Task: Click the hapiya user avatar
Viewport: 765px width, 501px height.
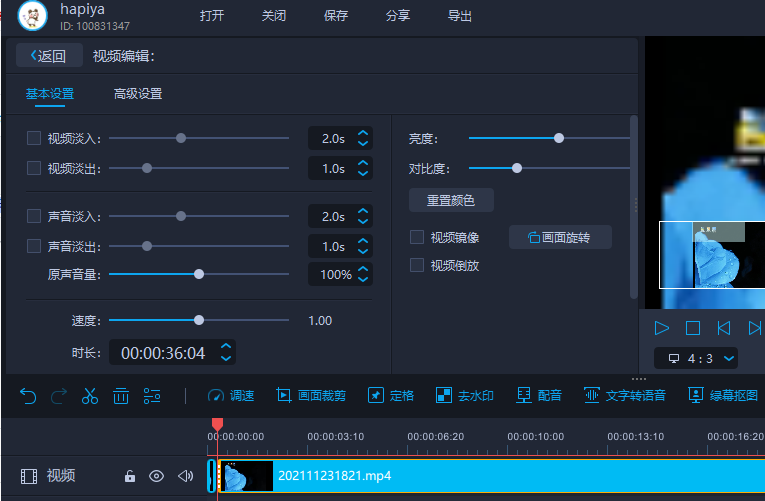Action: pos(33,16)
